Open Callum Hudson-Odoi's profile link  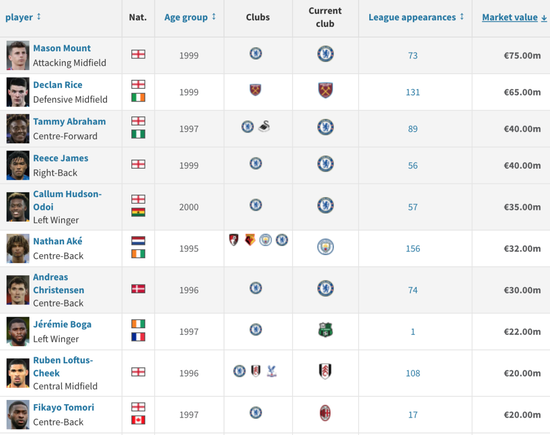[x=67, y=200]
